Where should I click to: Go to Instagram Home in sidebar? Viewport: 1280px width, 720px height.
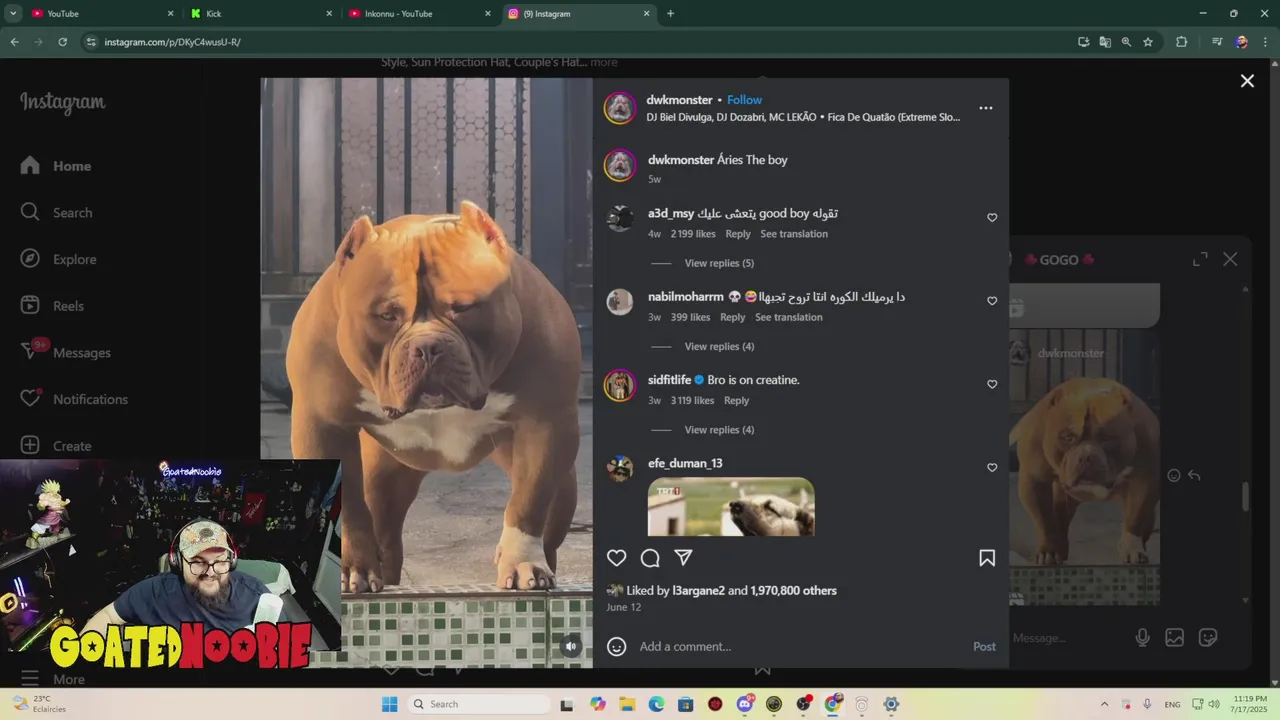click(56, 166)
